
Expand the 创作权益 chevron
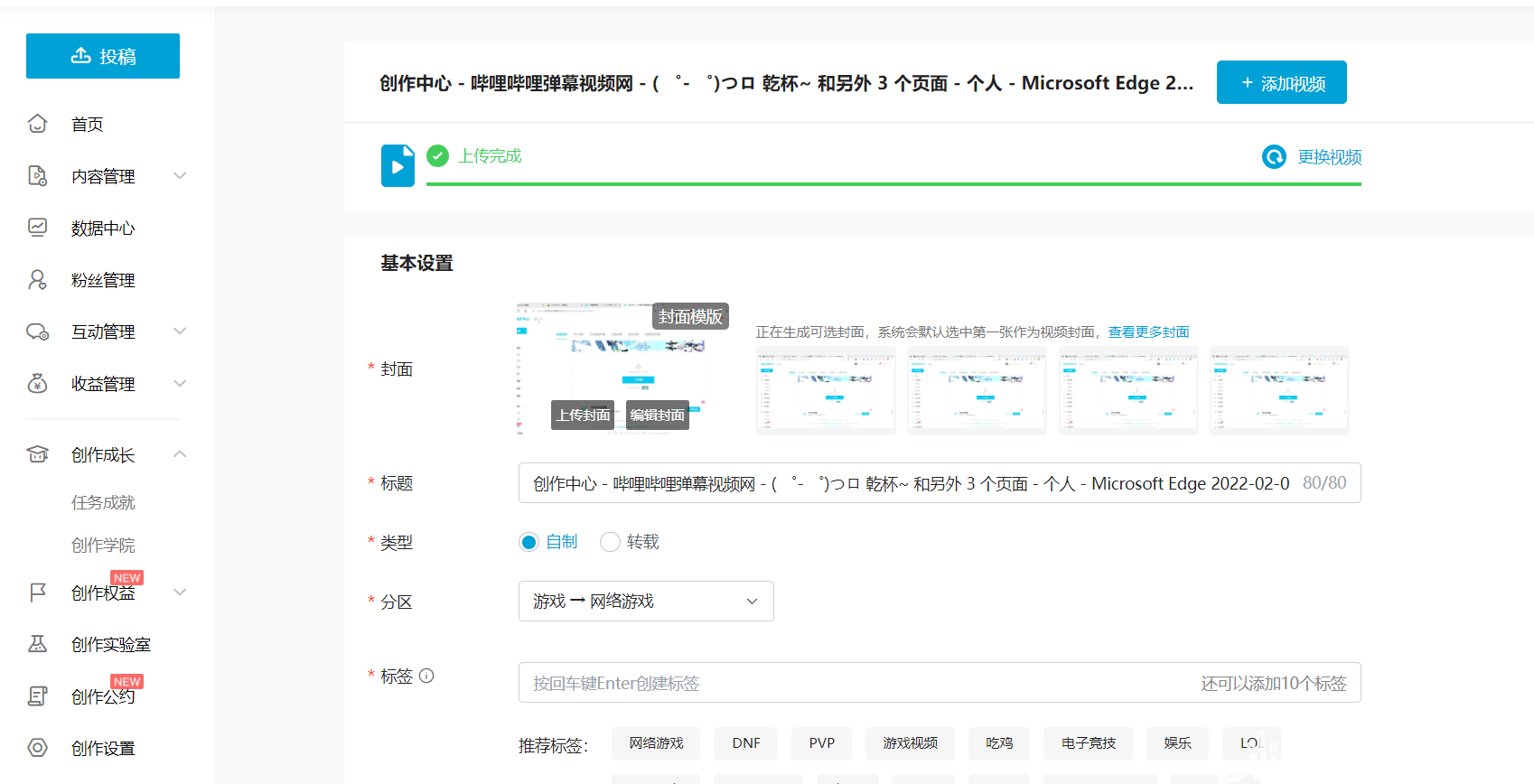coord(180,592)
